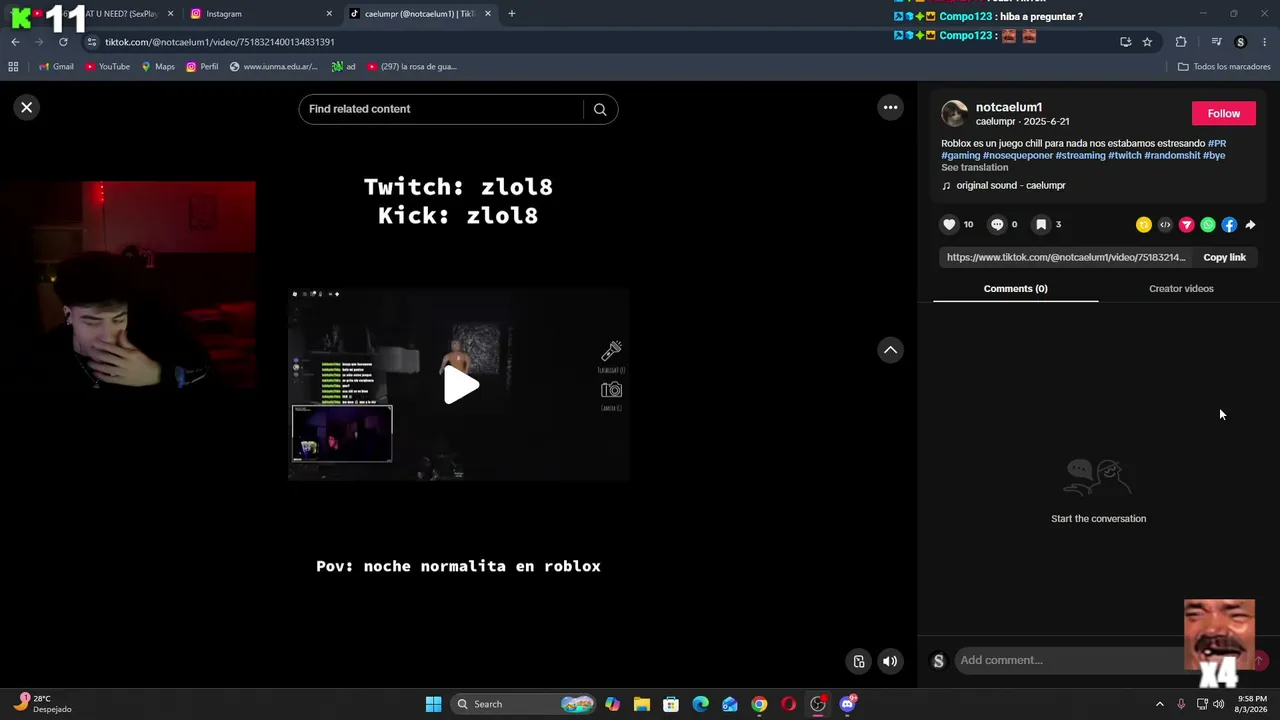Open the Chrome profile S avatar

point(1241,42)
